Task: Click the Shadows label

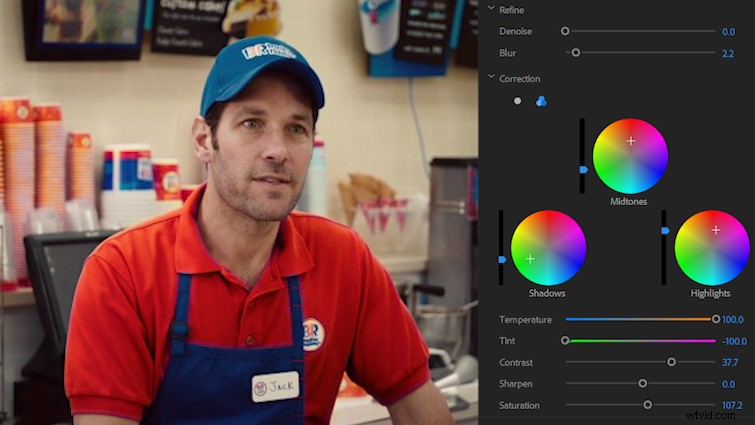Action: tap(547, 293)
